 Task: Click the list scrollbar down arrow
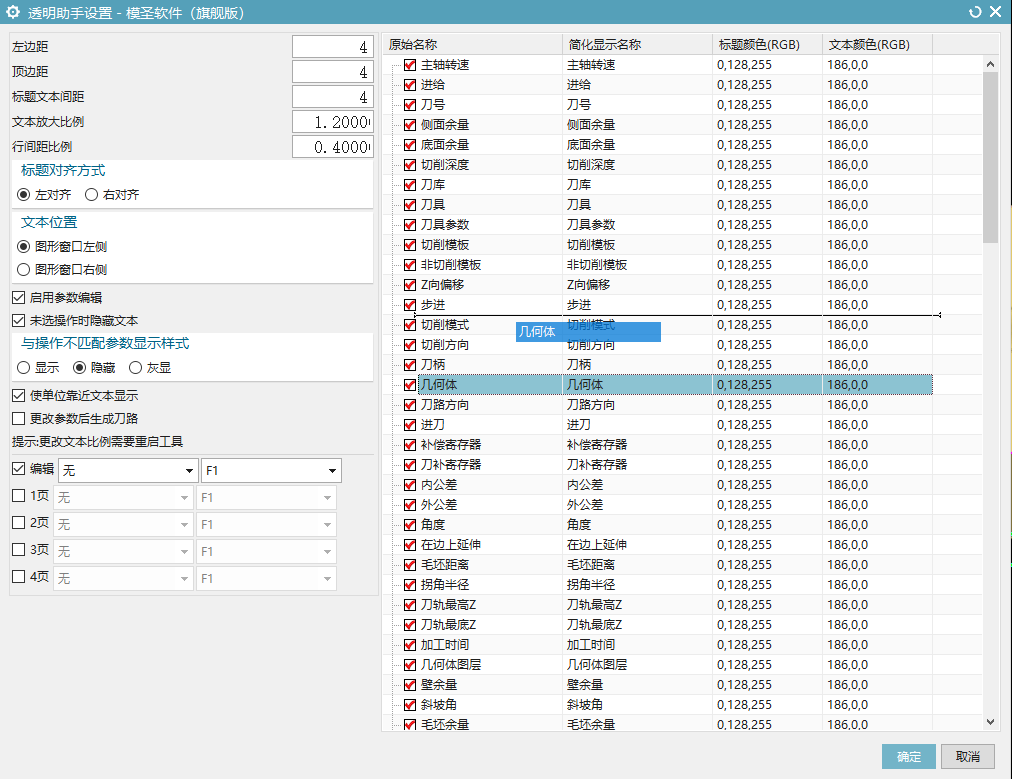pyautogui.click(x=991, y=723)
